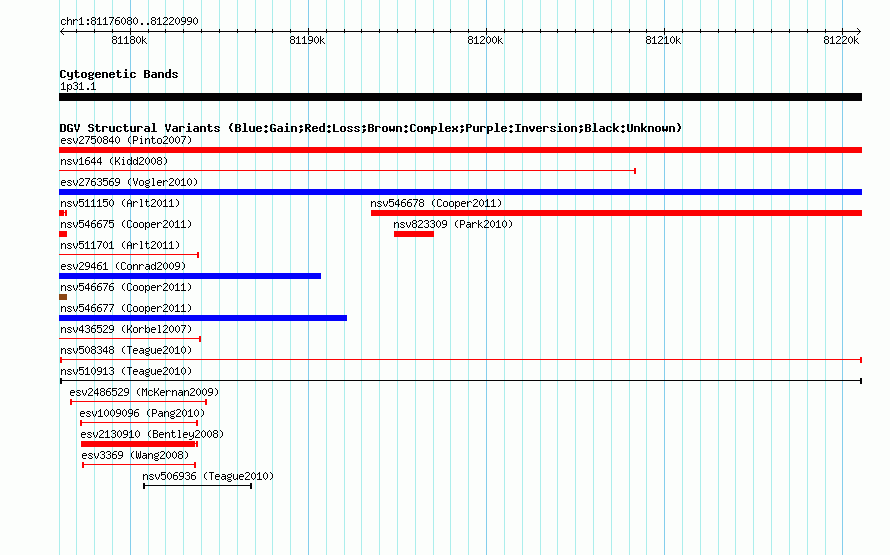The width and height of the screenshot is (890, 555).
Task: Click the Cytogenetic Bands track title
Action: 119,74
